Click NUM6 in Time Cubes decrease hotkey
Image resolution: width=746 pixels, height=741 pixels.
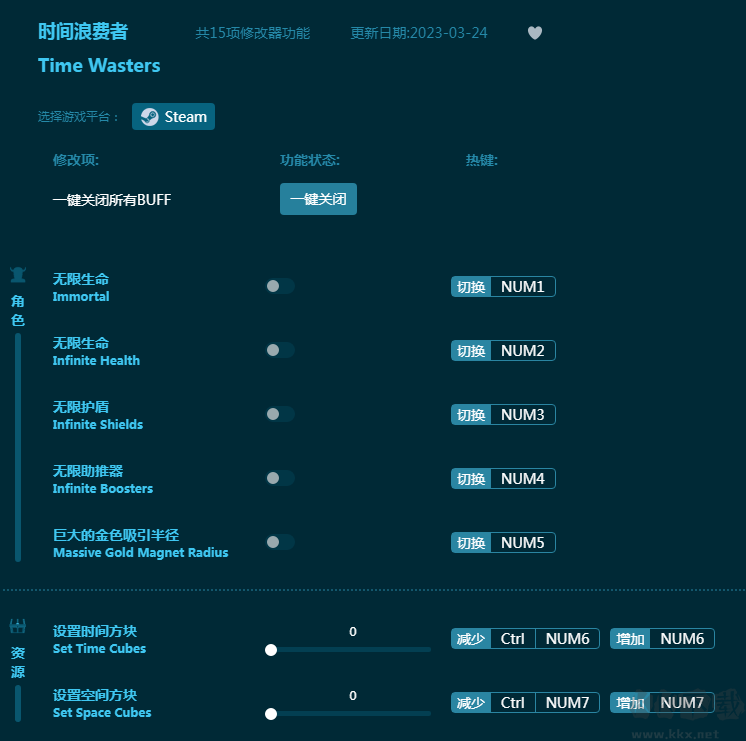tap(567, 639)
